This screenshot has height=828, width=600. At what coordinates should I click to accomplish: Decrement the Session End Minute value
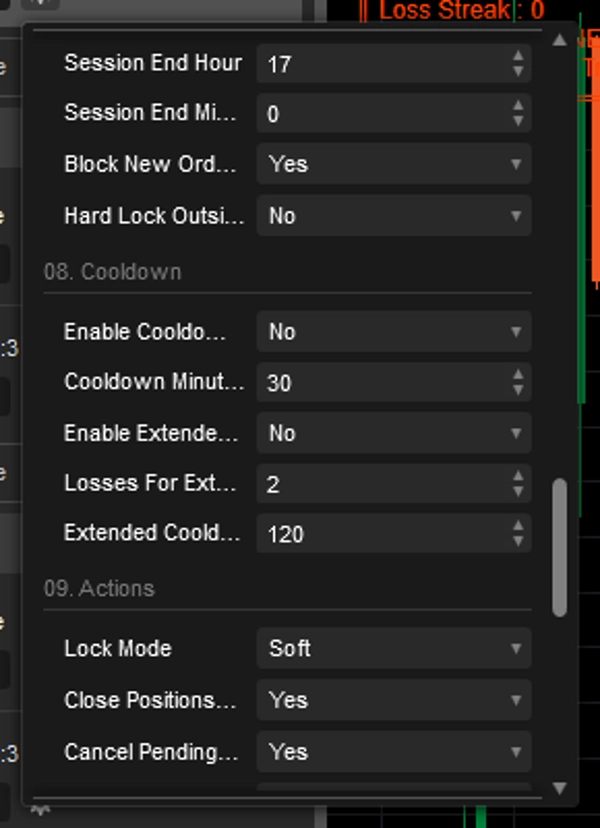[518, 118]
